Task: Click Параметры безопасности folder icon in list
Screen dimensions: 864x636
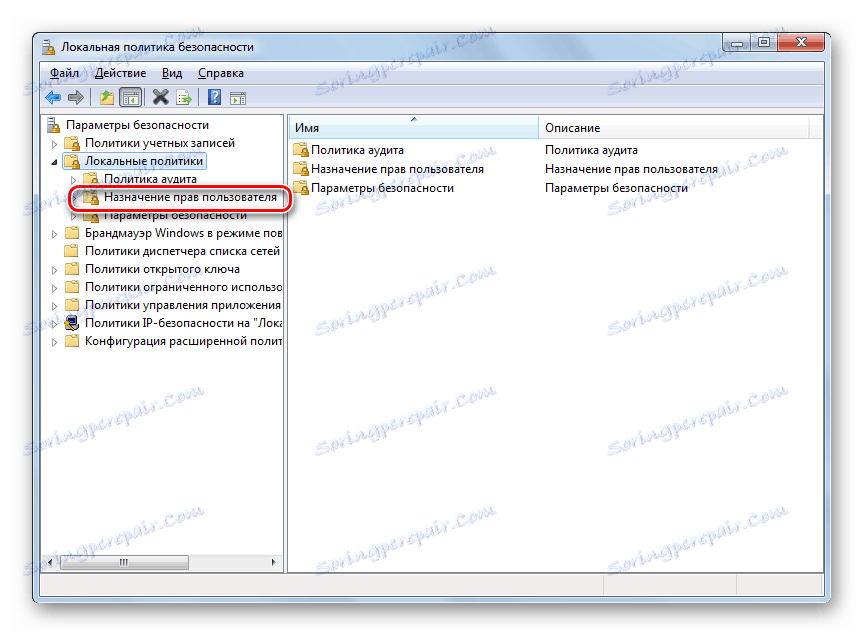Action: (300, 188)
